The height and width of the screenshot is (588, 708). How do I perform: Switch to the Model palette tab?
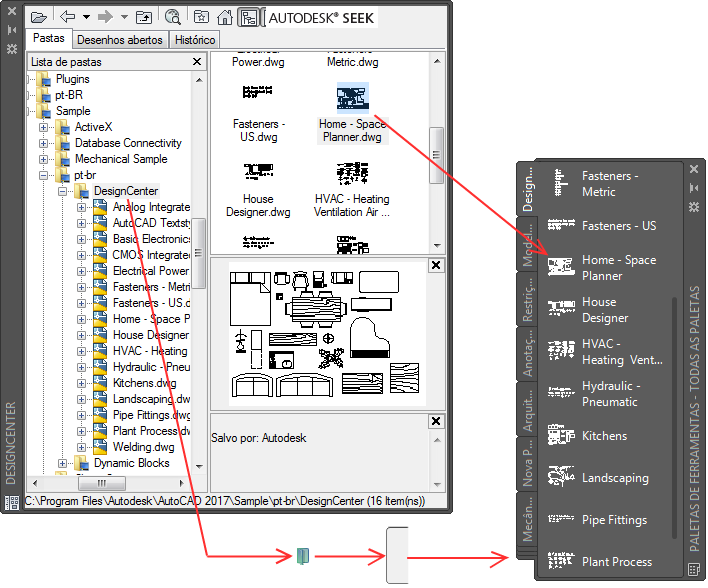coord(526,245)
